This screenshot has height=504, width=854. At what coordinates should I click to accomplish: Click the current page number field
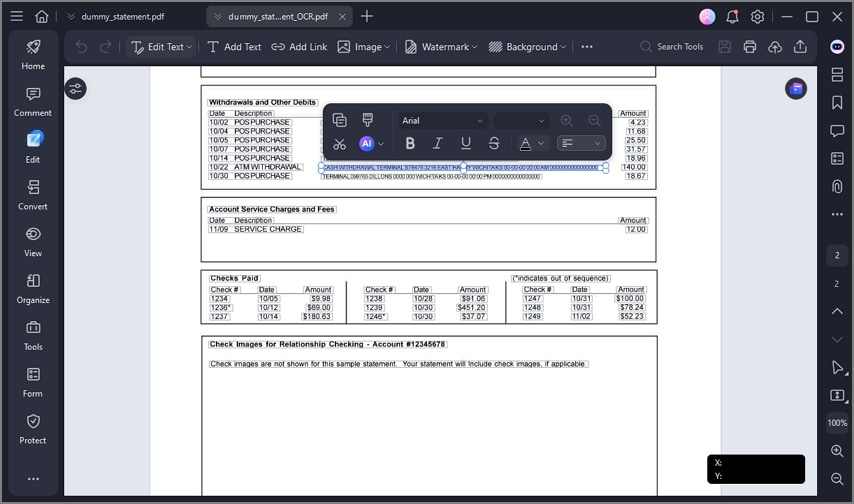837,256
